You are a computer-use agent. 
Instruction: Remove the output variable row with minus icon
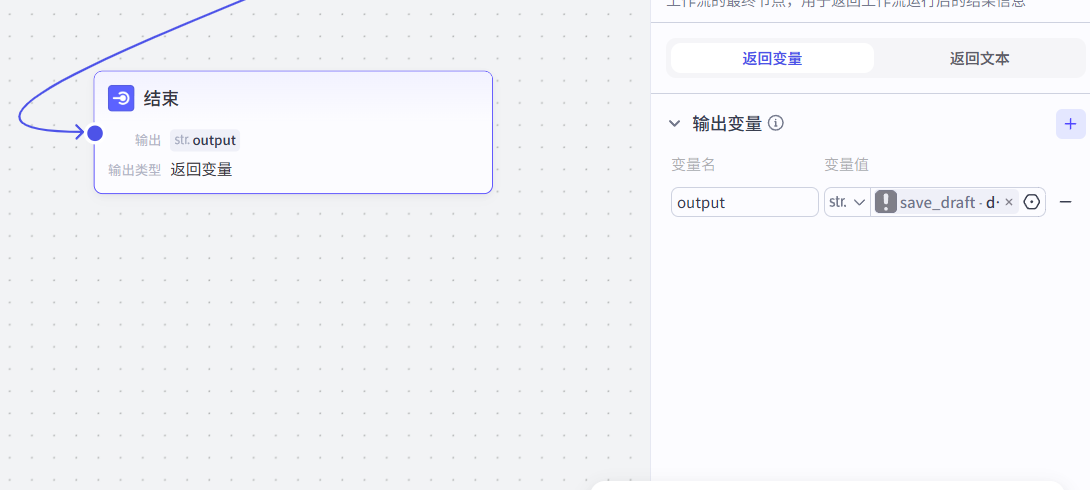point(1066,202)
